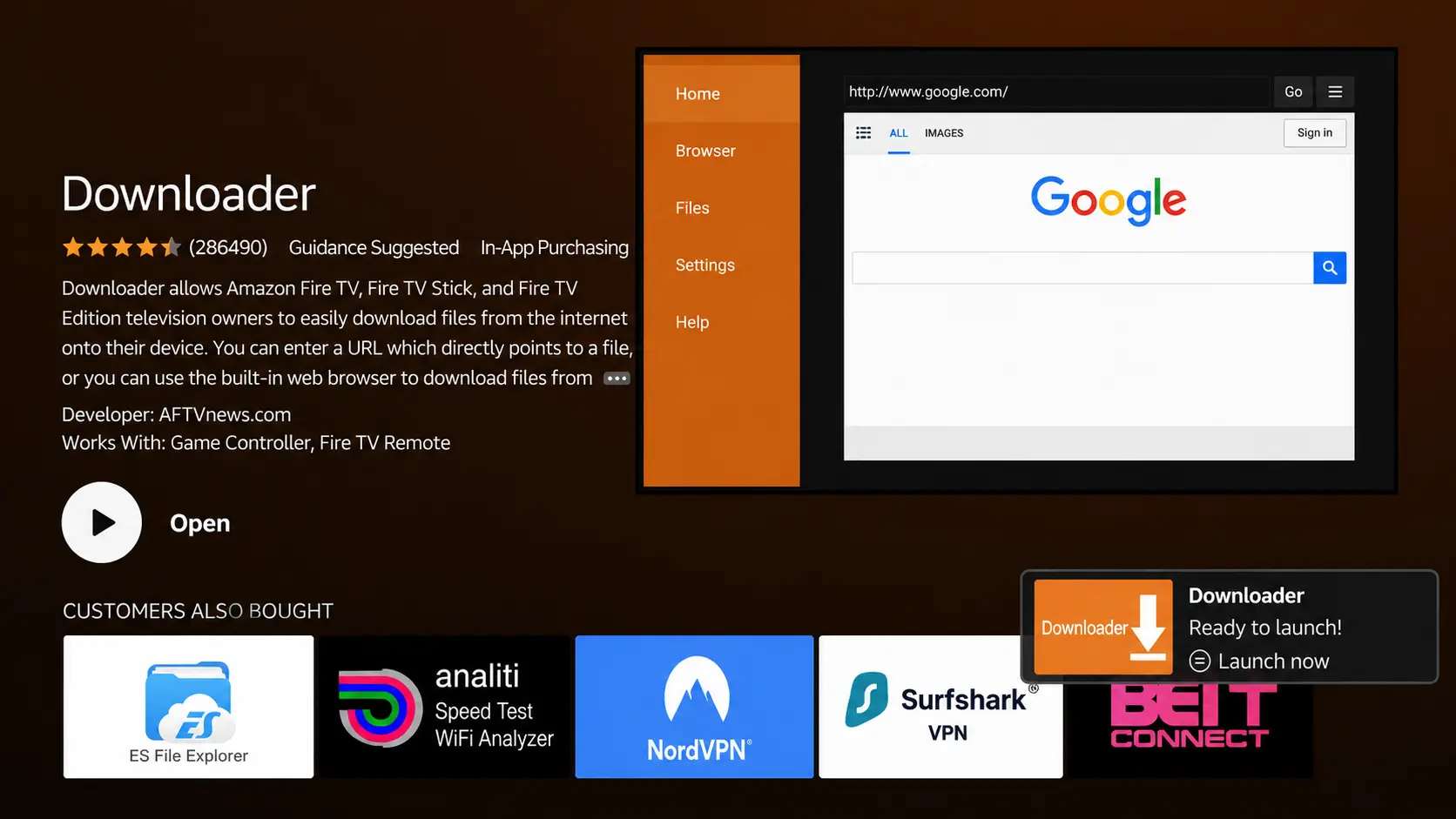Open the ES File Explorer tile
Screen dimensions: 1456x819
click(188, 707)
